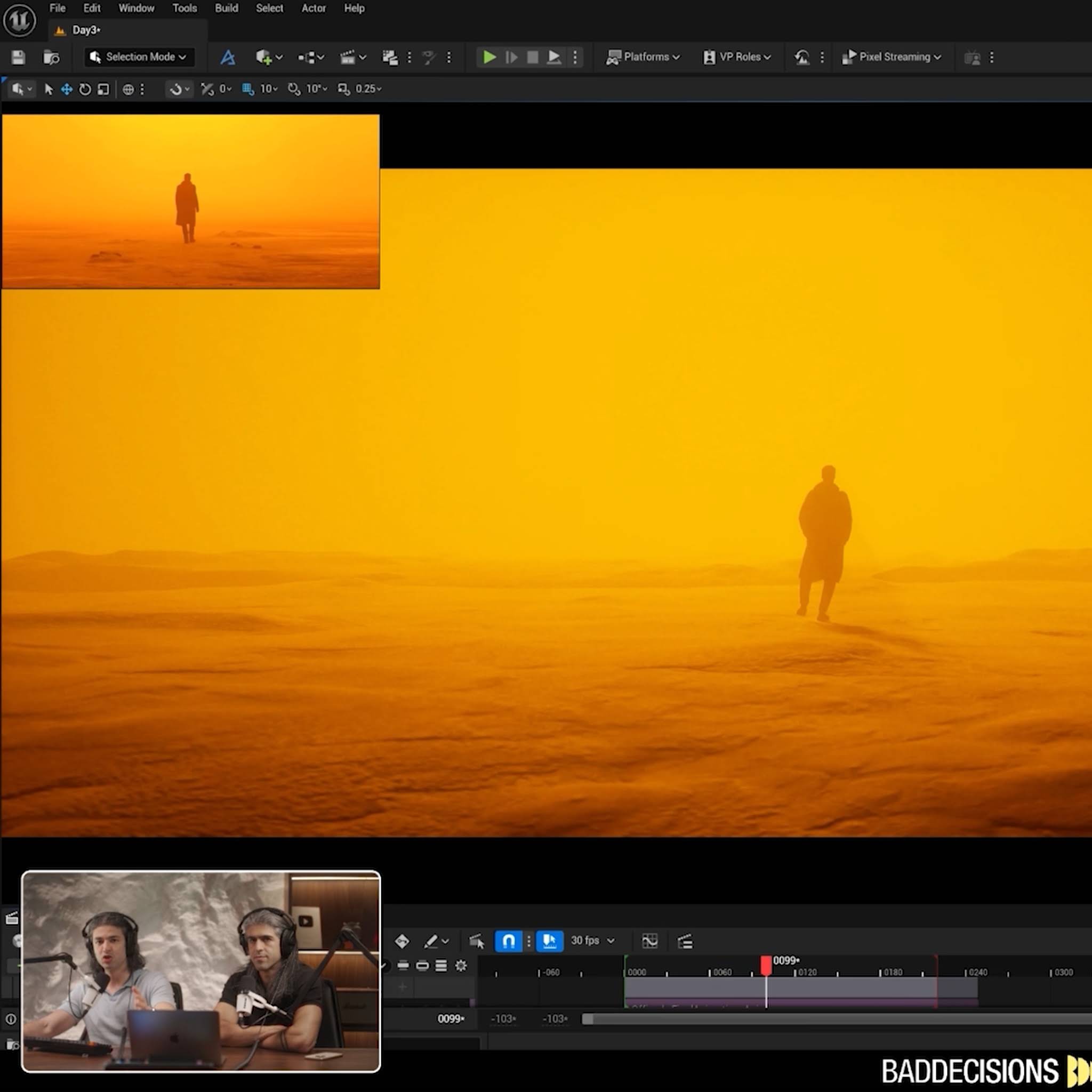Open the Blueprints dropdown in toolbar
This screenshot has width=1092, height=1092.
pyautogui.click(x=311, y=57)
